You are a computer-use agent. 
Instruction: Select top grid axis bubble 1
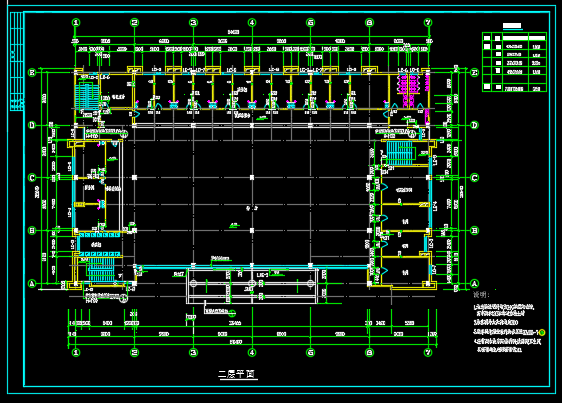tap(76, 23)
